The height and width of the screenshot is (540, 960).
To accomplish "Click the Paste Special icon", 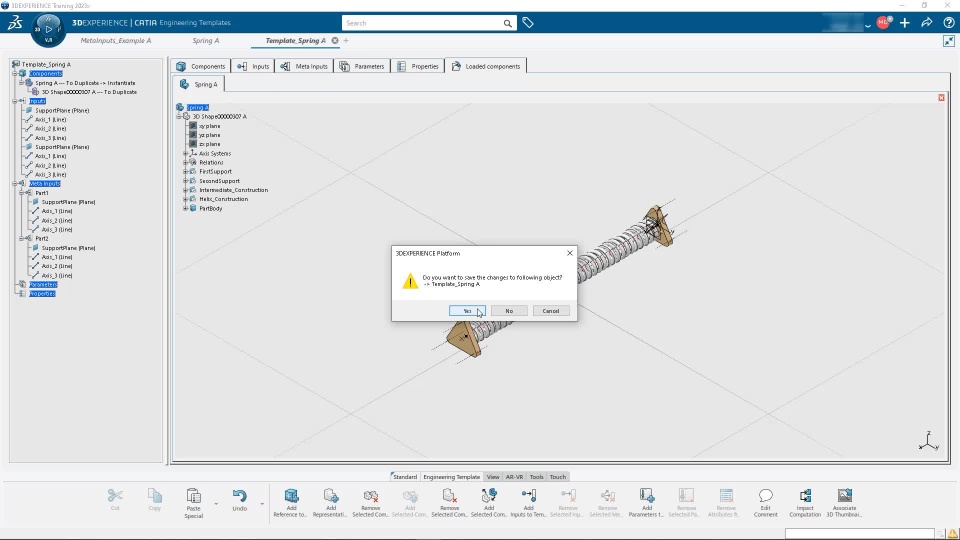I will pos(193,495).
